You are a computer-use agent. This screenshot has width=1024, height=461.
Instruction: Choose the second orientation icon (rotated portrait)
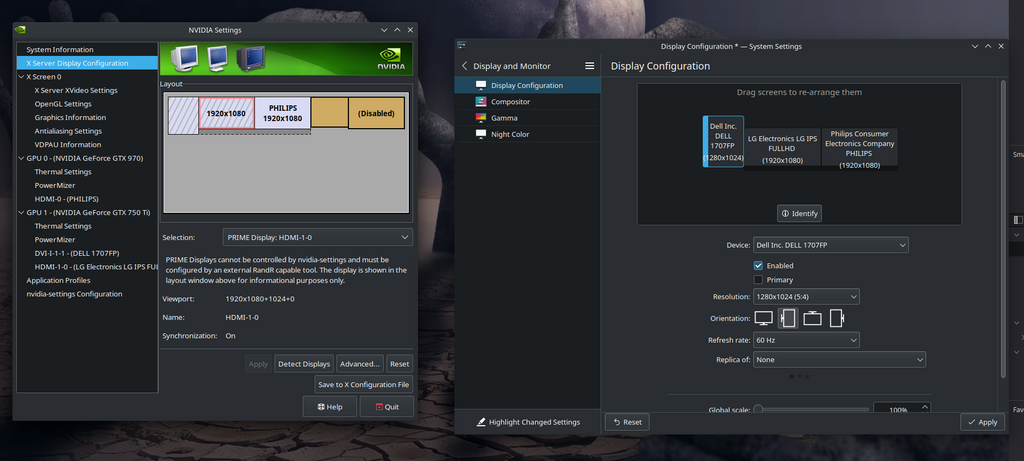788,319
